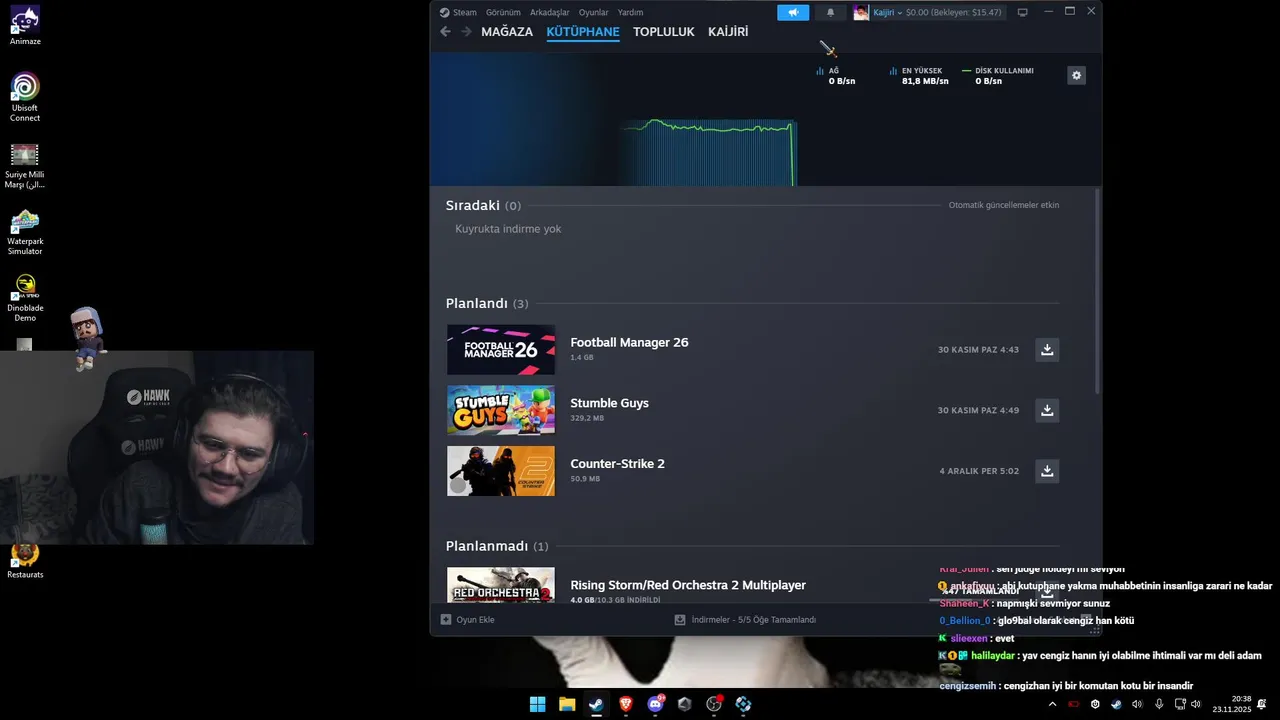Open File Explorer from taskbar
The width and height of the screenshot is (1280, 720).
(567, 704)
